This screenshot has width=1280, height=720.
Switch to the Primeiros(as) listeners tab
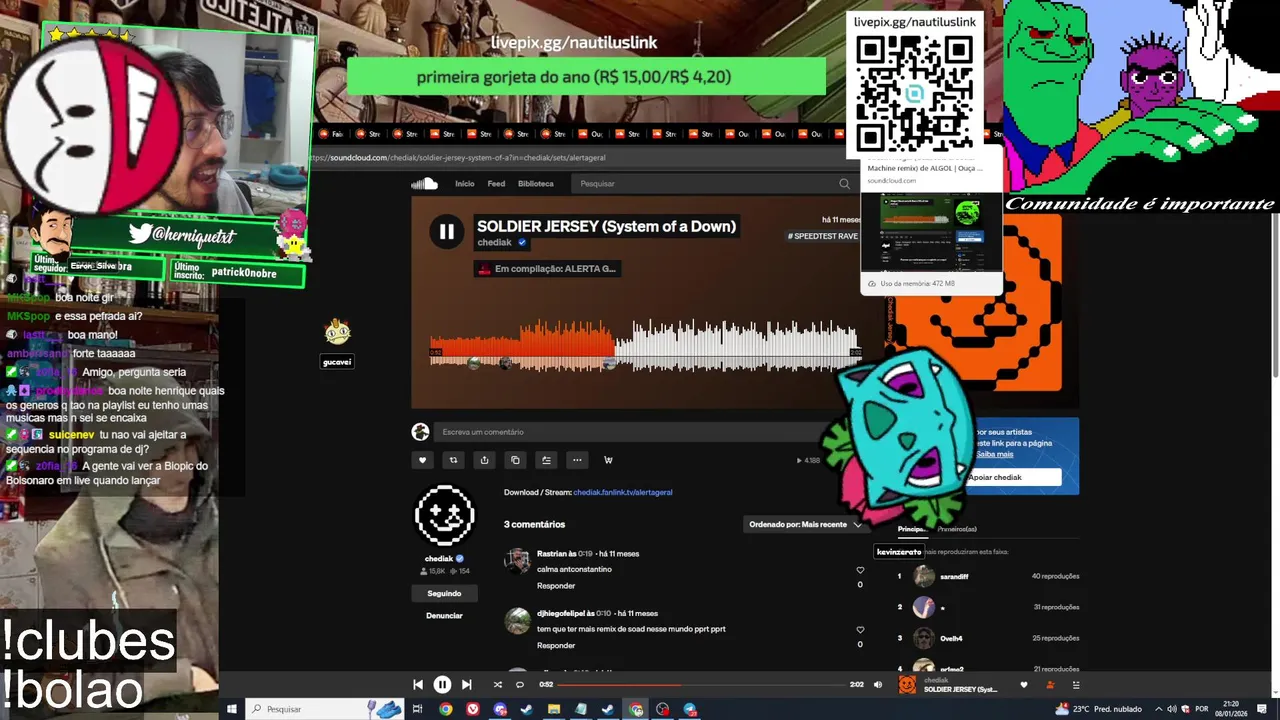click(x=957, y=529)
